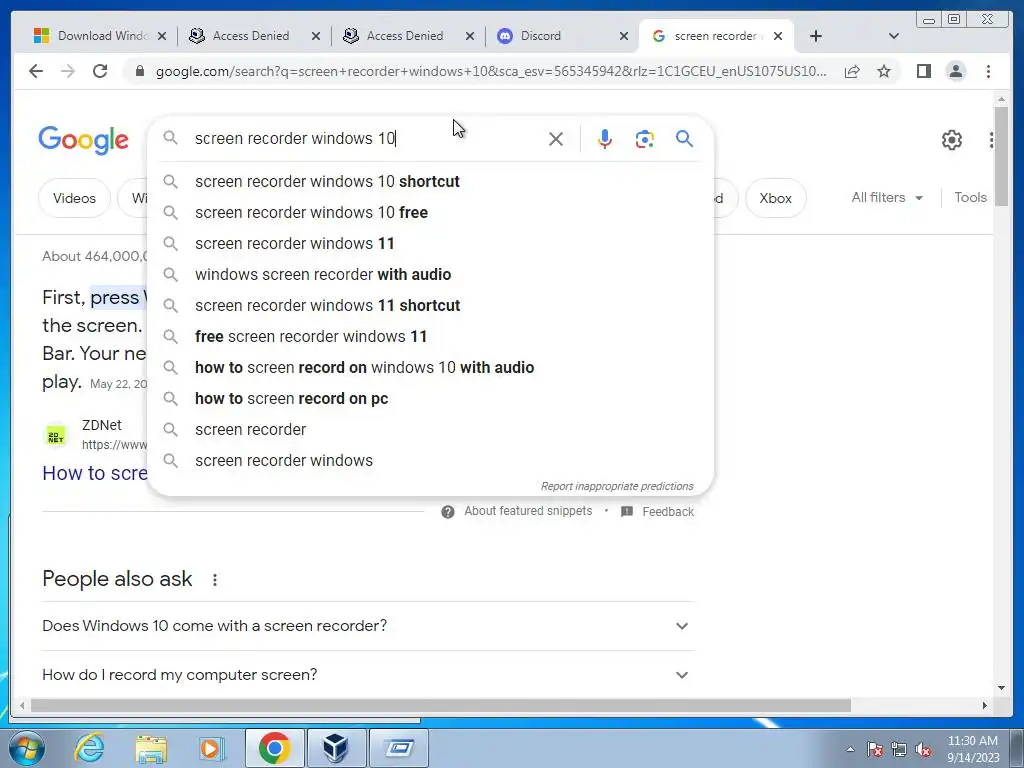Click the horizontal scrollbar thumb
Viewport: 1024px width, 768px height.
tap(441, 706)
